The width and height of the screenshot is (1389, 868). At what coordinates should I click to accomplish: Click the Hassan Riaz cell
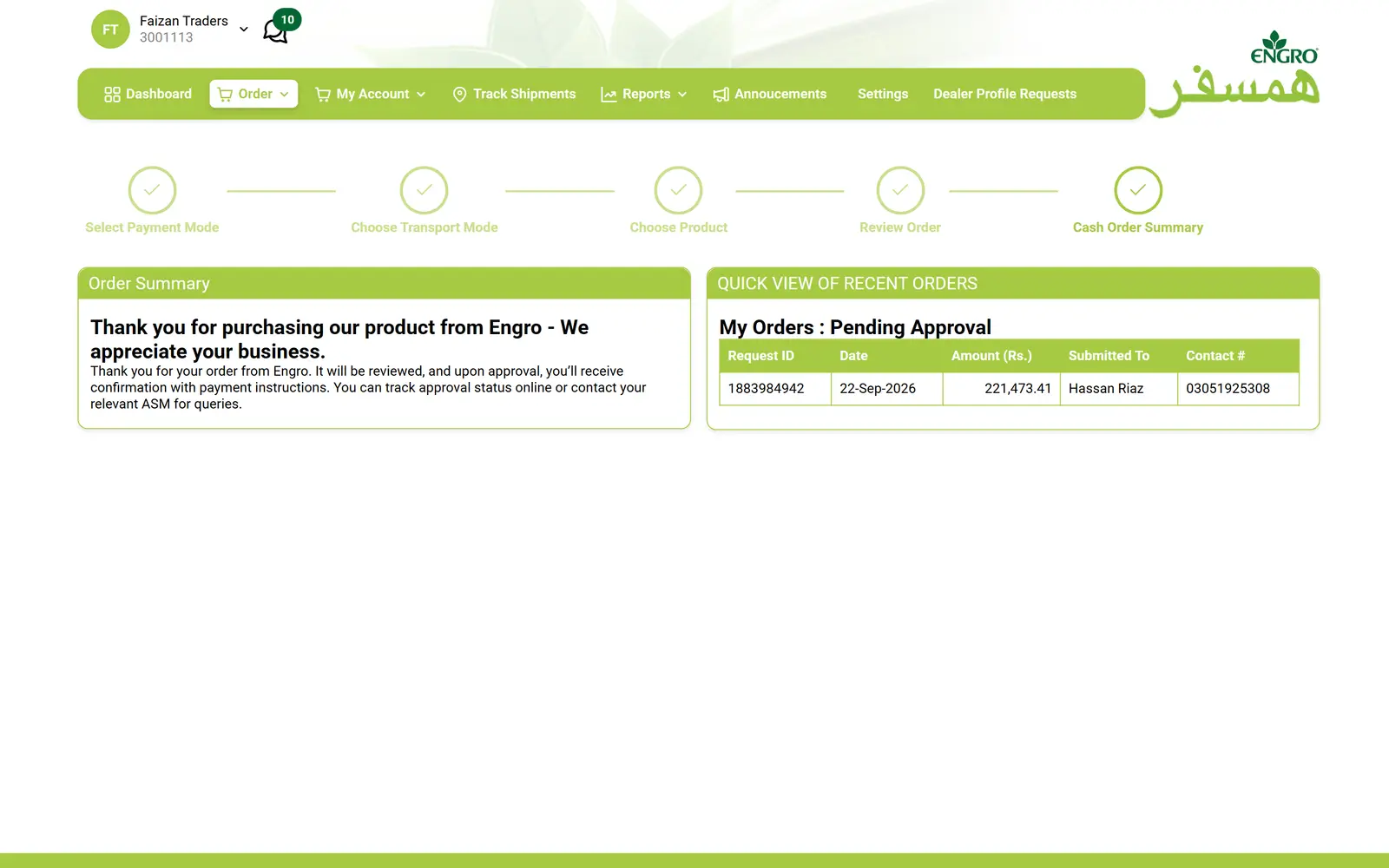point(1119,389)
